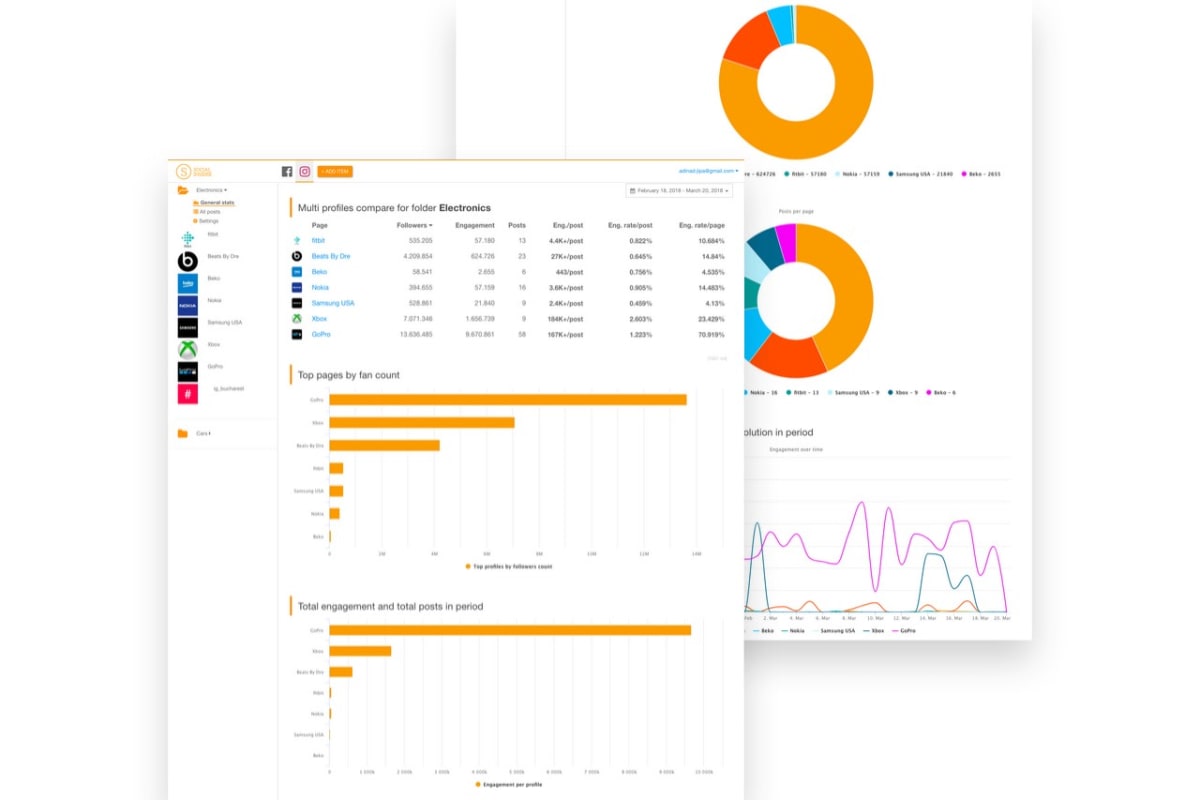Viewport: 1200px width, 800px height.
Task: Click GoPro followers value 13.636.485
Action: 416,334
